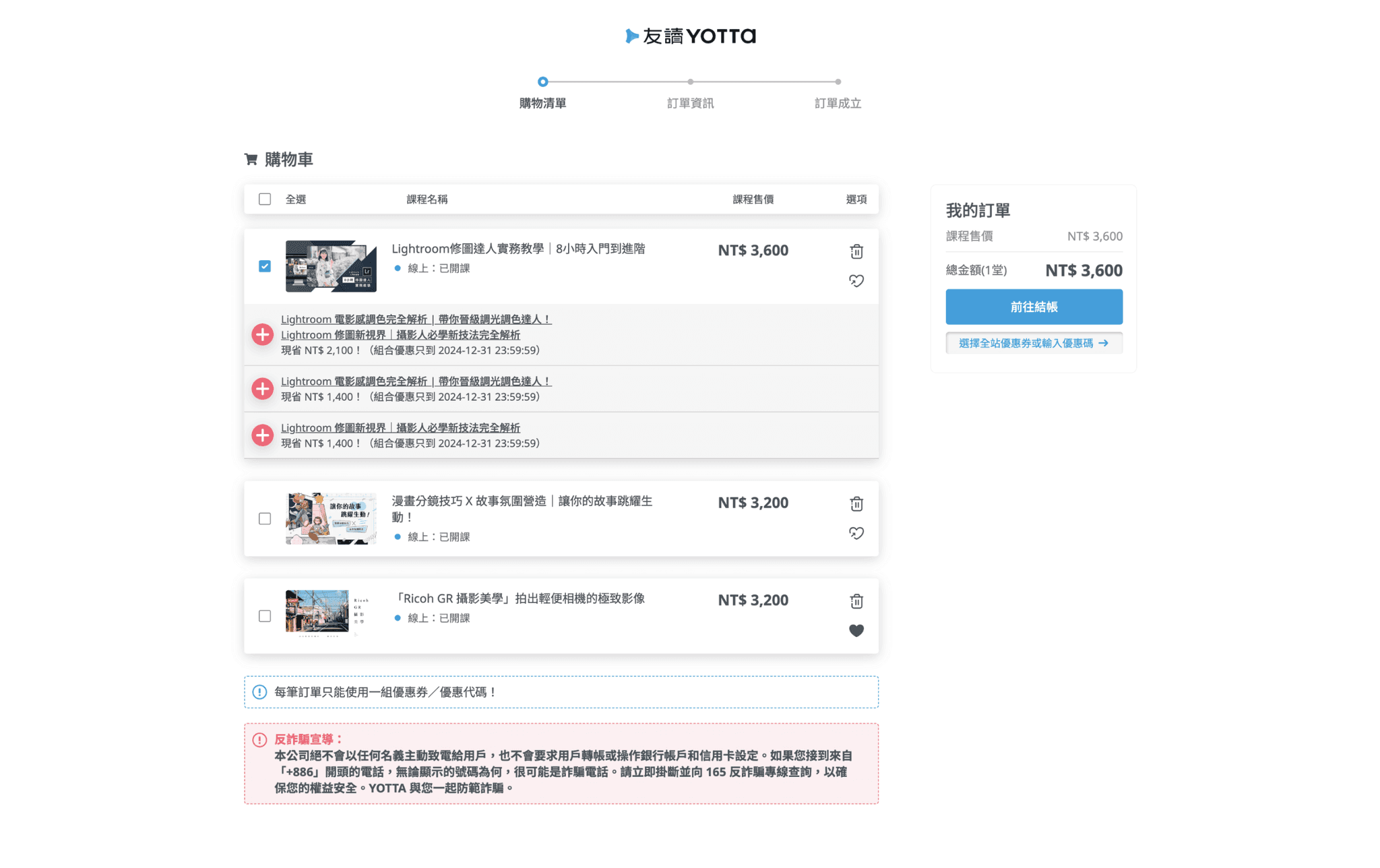Click the 總金額(1堂) label in order summary
This screenshot has width=1380, height=868.
(976, 270)
